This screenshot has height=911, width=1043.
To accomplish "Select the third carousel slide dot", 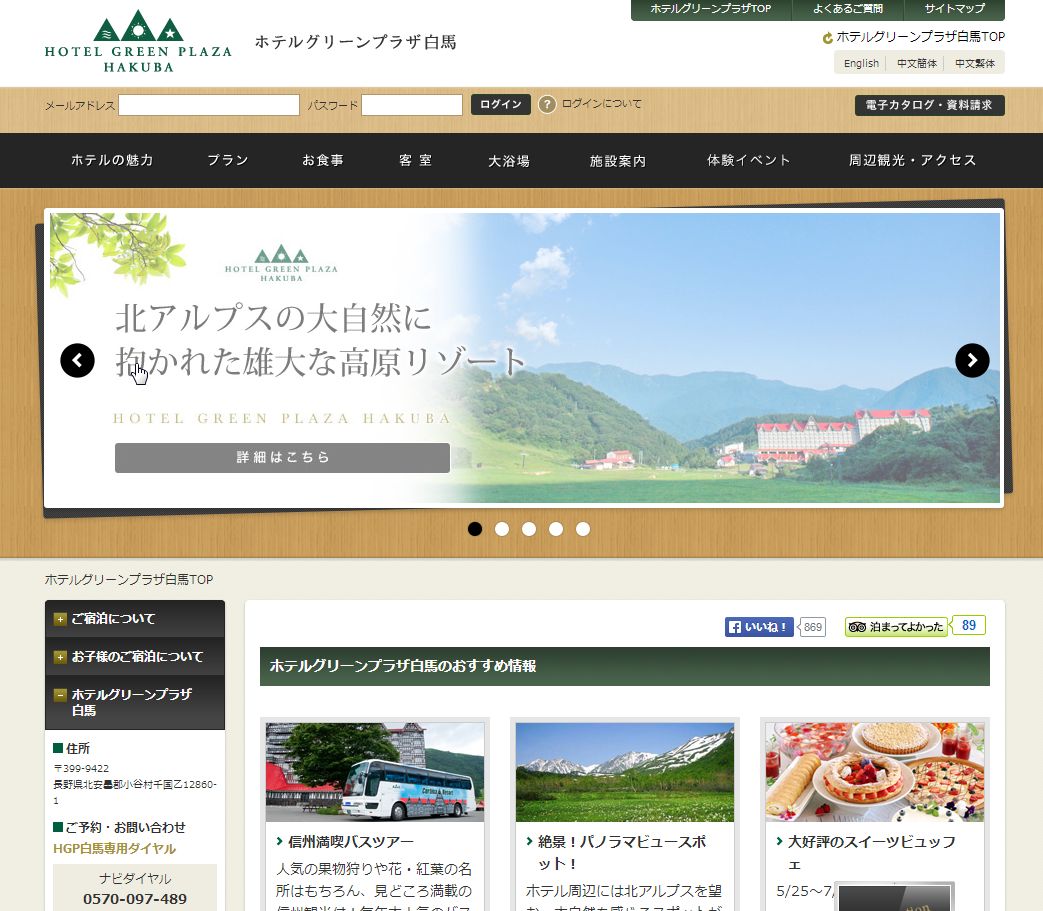I will [529, 529].
